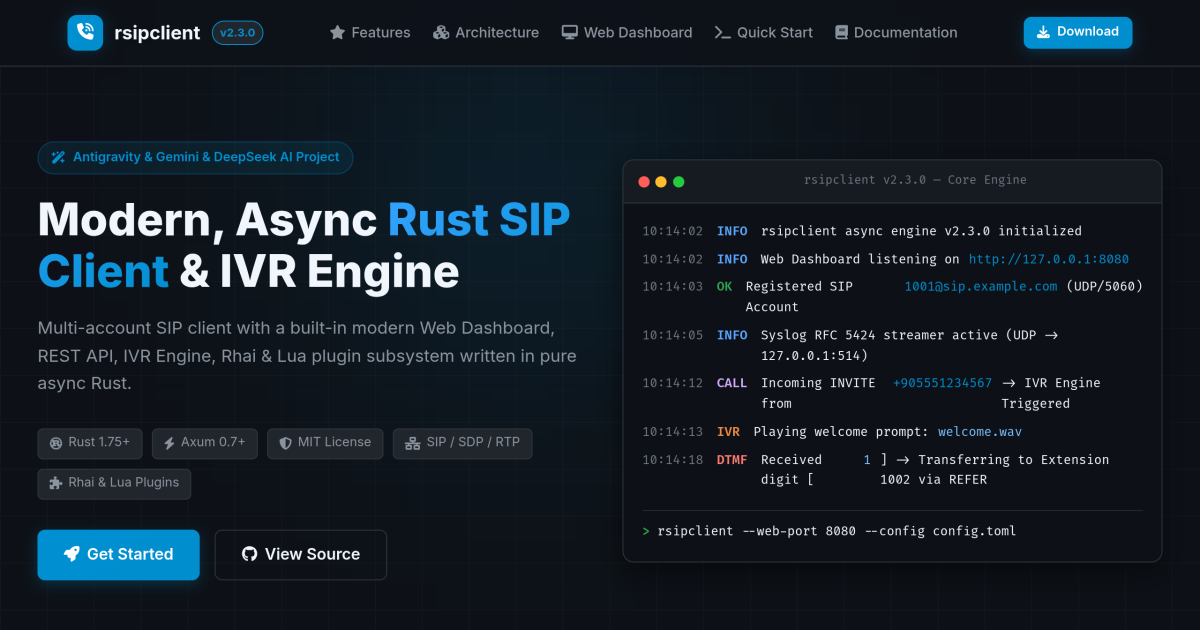The width and height of the screenshot is (1200, 630).
Task: Click the OK status label in terminal
Action: pyautogui.click(x=724, y=286)
